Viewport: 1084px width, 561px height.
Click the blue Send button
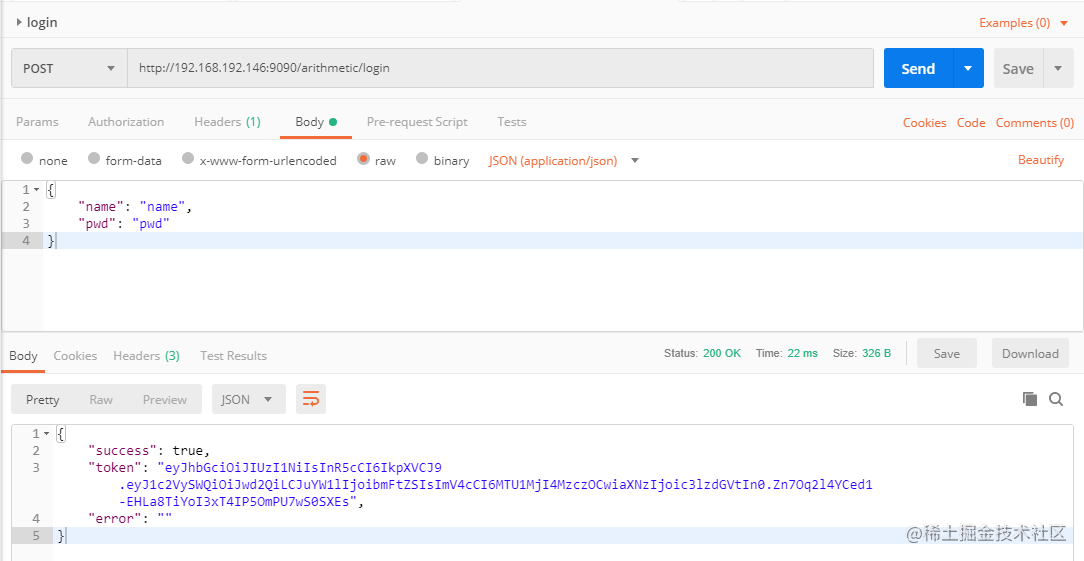click(918, 68)
